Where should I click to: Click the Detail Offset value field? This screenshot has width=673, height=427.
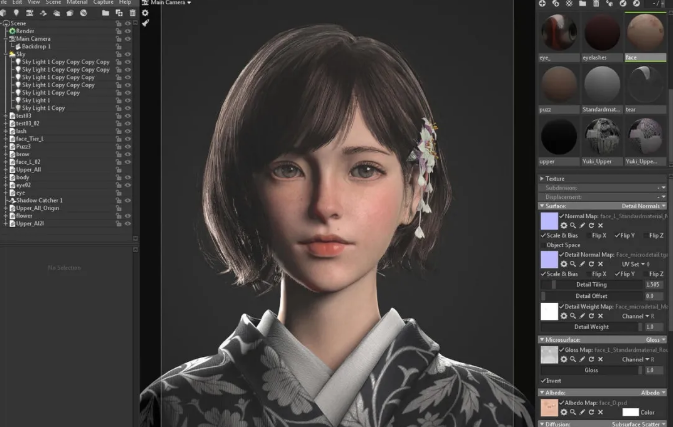pos(655,296)
